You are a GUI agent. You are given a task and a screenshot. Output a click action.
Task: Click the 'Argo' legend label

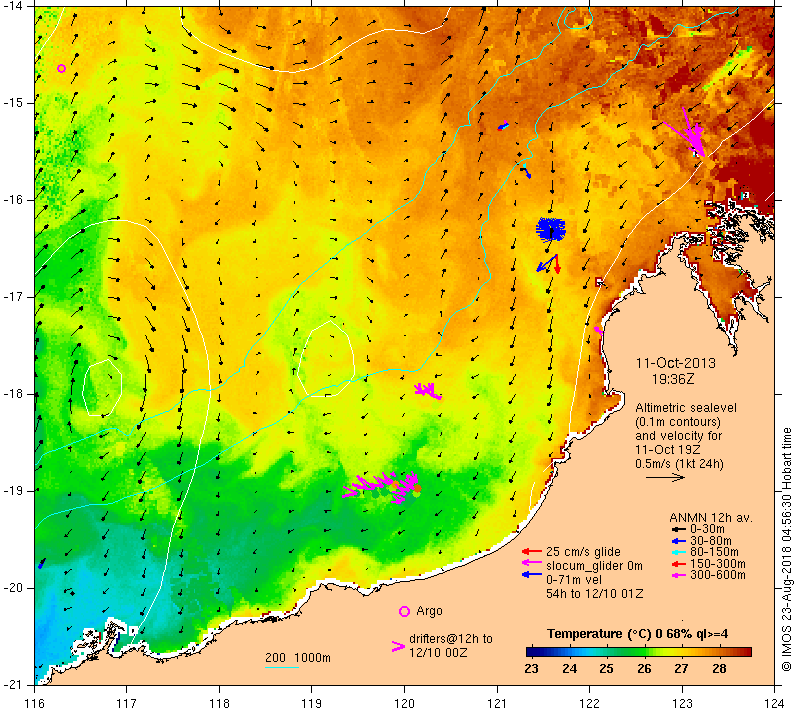coord(429,611)
